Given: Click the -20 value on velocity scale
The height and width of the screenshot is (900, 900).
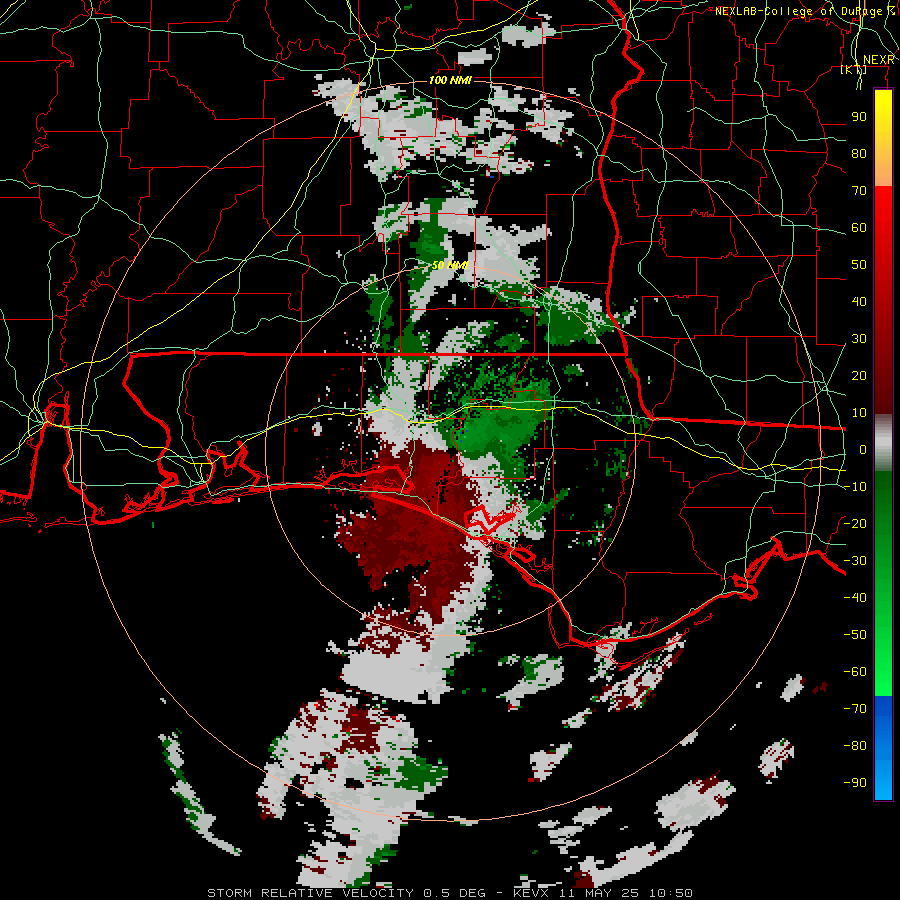Looking at the screenshot, I should click(x=855, y=523).
